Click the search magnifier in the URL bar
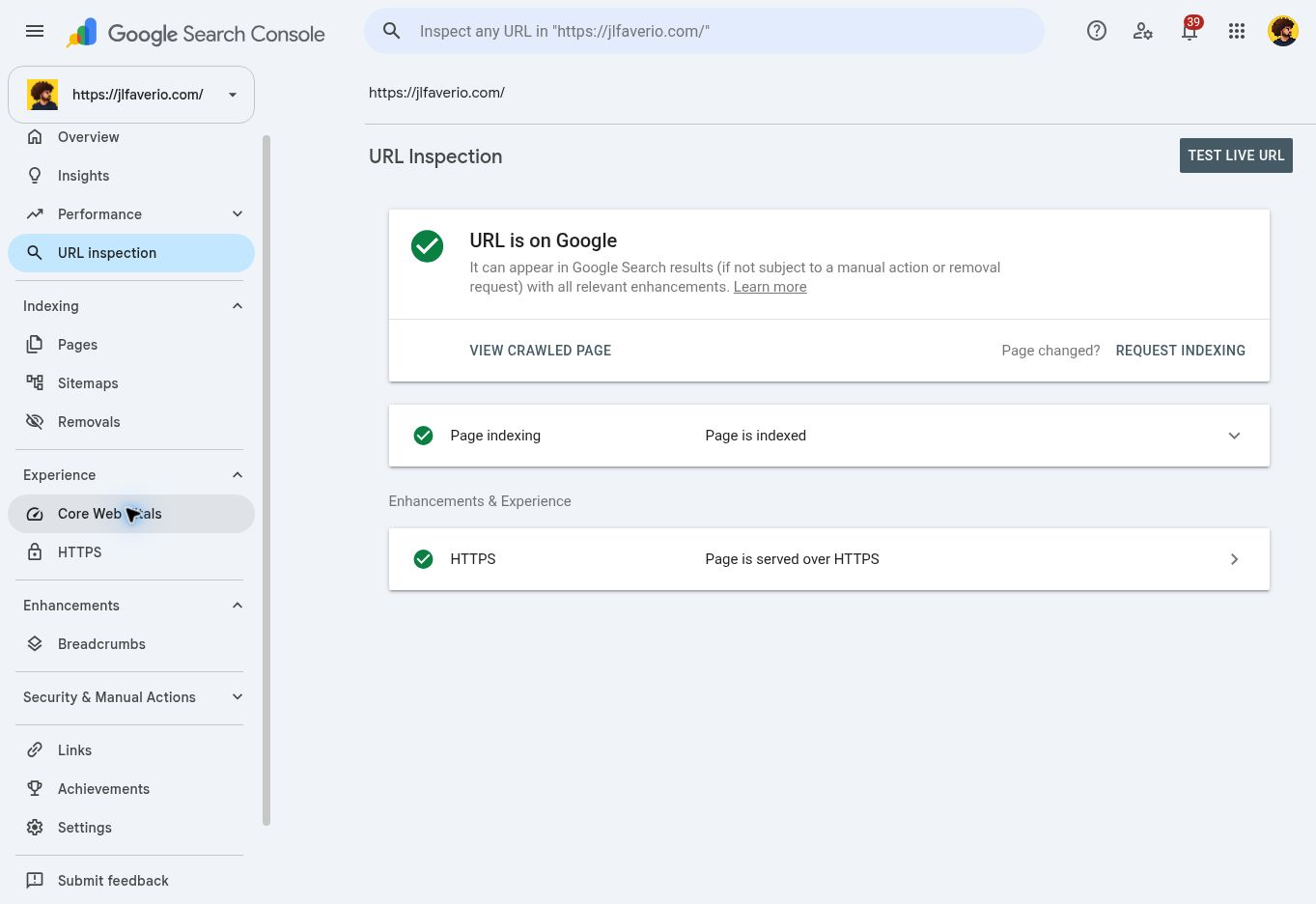Image resolution: width=1316 pixels, height=904 pixels. pos(392,31)
